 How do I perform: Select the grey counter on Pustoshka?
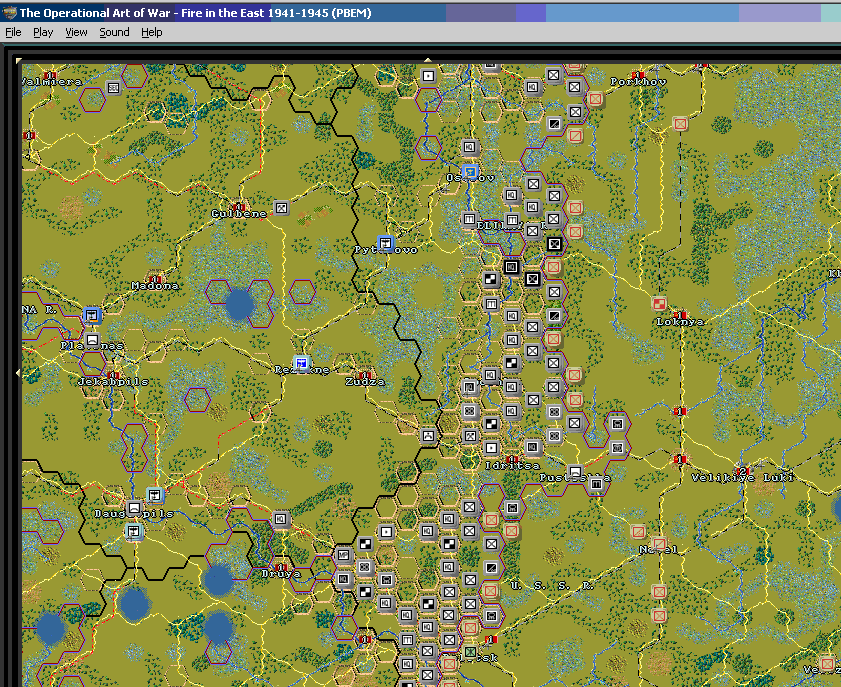coord(575,472)
